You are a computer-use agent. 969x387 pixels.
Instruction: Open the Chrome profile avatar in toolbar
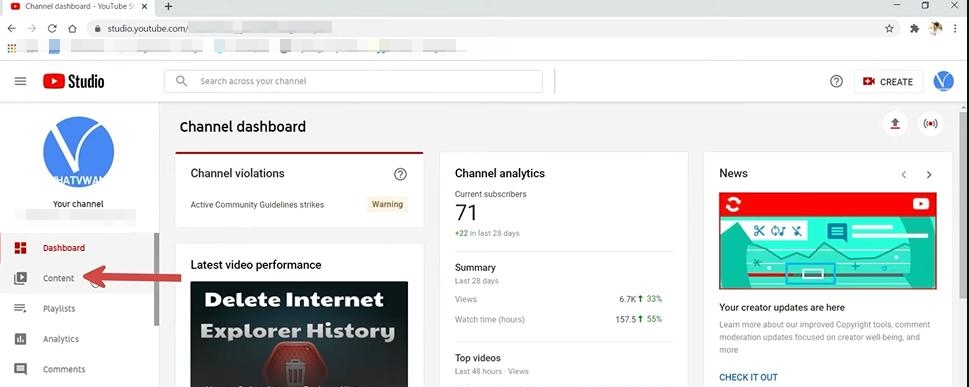click(936, 28)
